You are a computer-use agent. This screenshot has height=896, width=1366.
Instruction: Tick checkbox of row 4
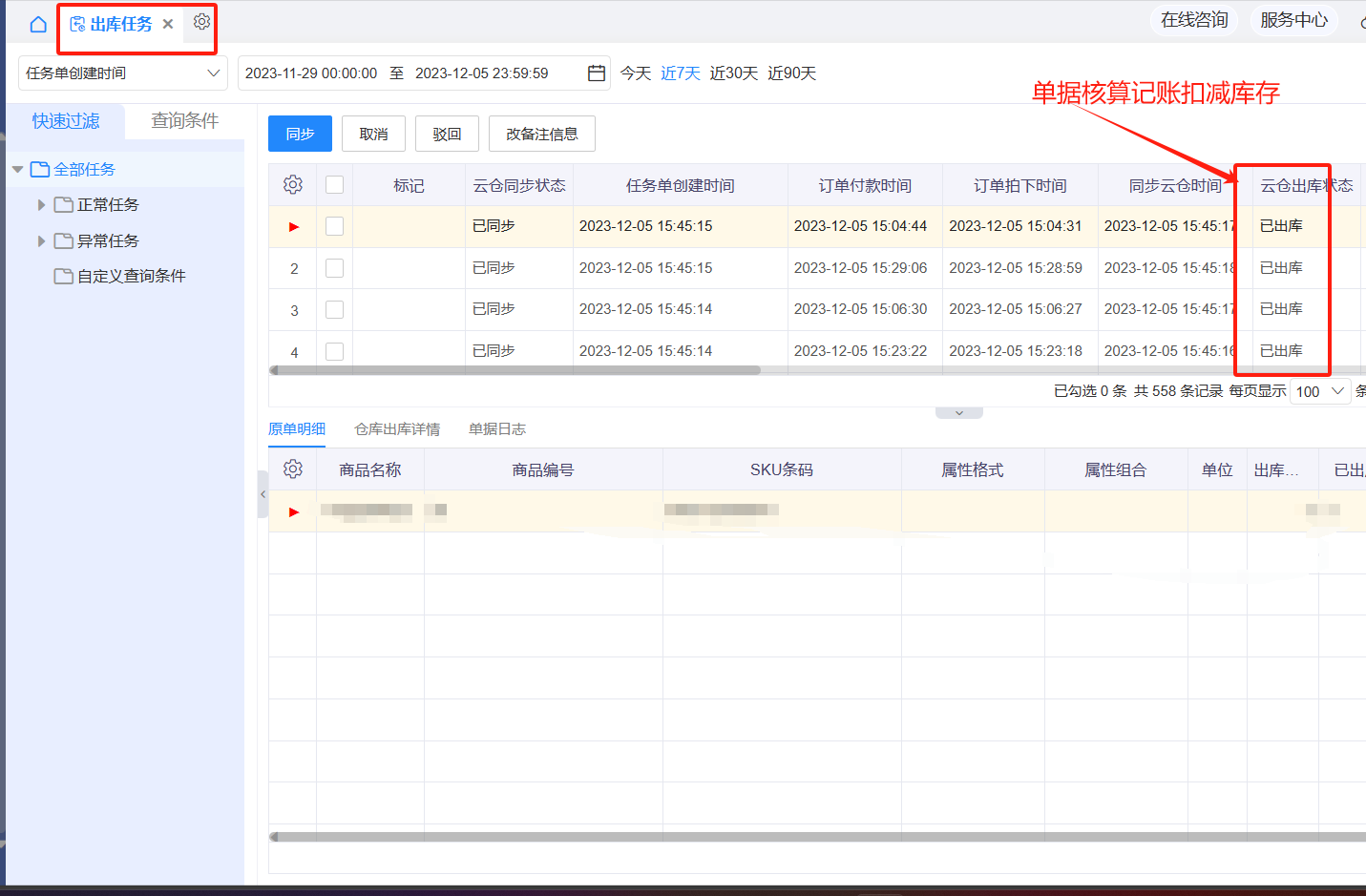334,351
